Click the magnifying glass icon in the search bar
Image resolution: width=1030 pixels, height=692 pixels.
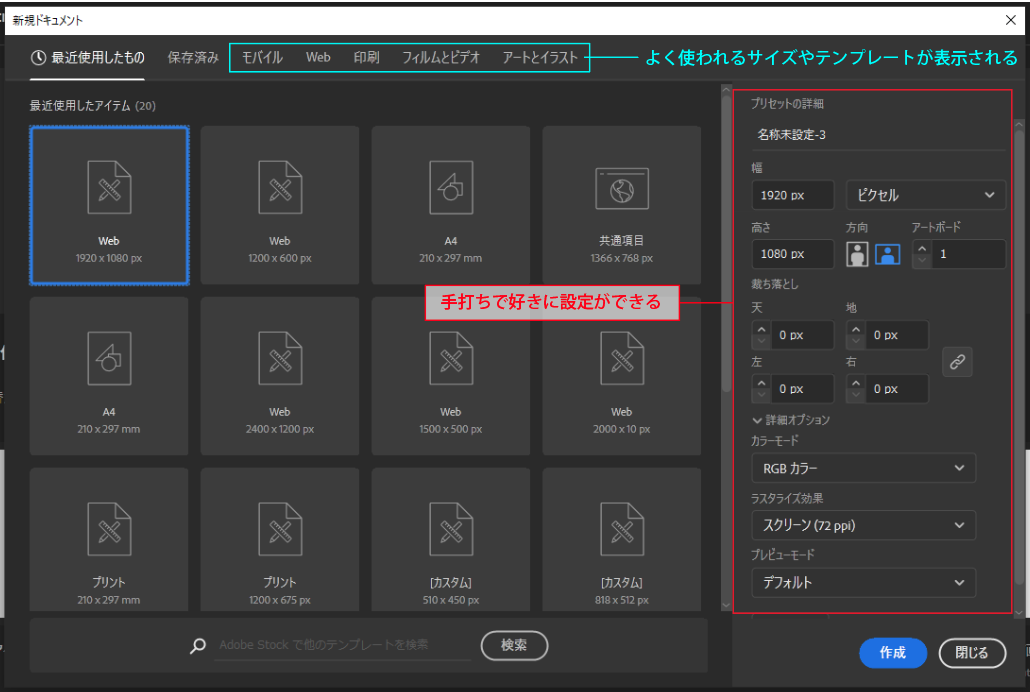pos(197,645)
